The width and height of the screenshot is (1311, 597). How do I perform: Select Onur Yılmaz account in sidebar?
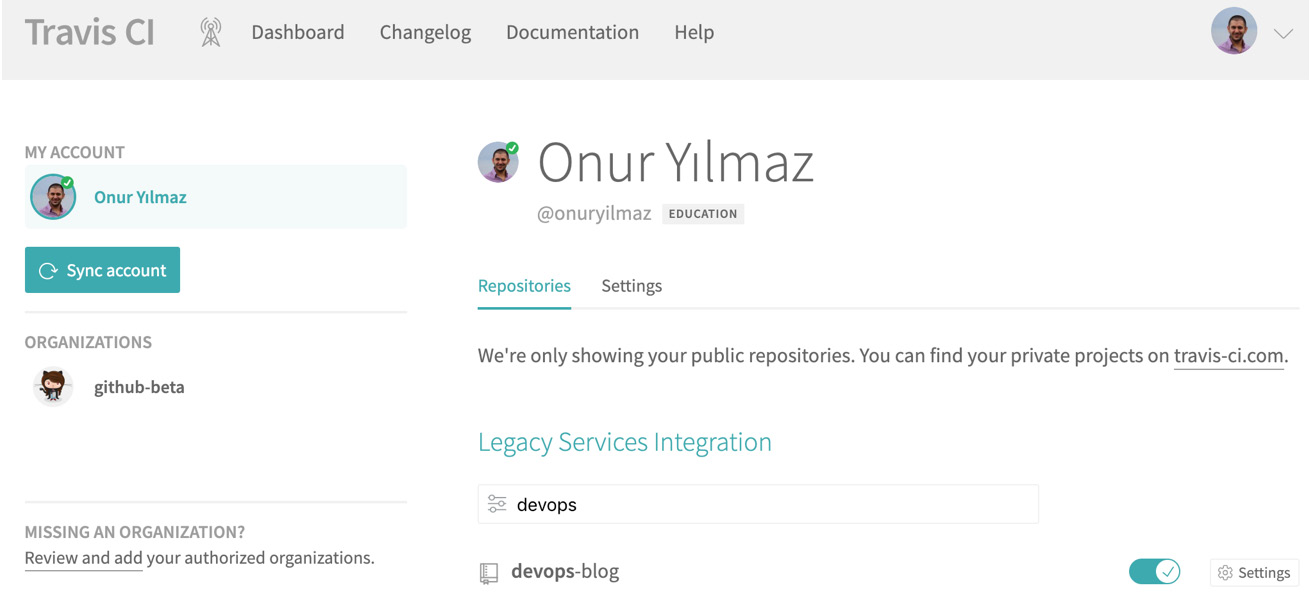(140, 197)
